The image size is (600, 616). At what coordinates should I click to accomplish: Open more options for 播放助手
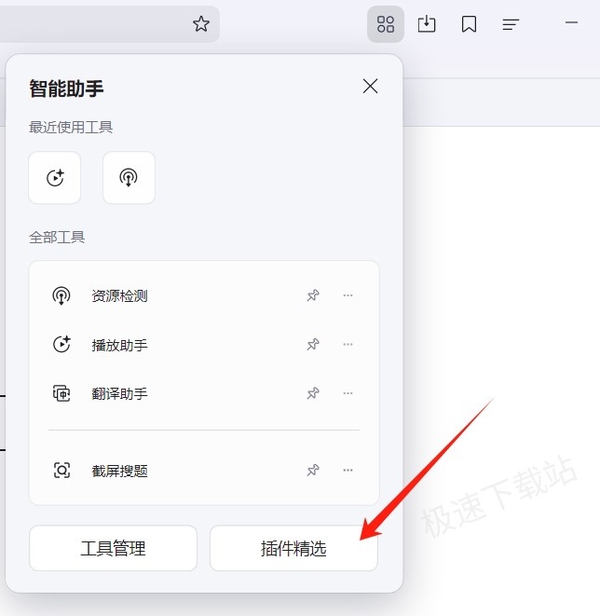click(348, 345)
